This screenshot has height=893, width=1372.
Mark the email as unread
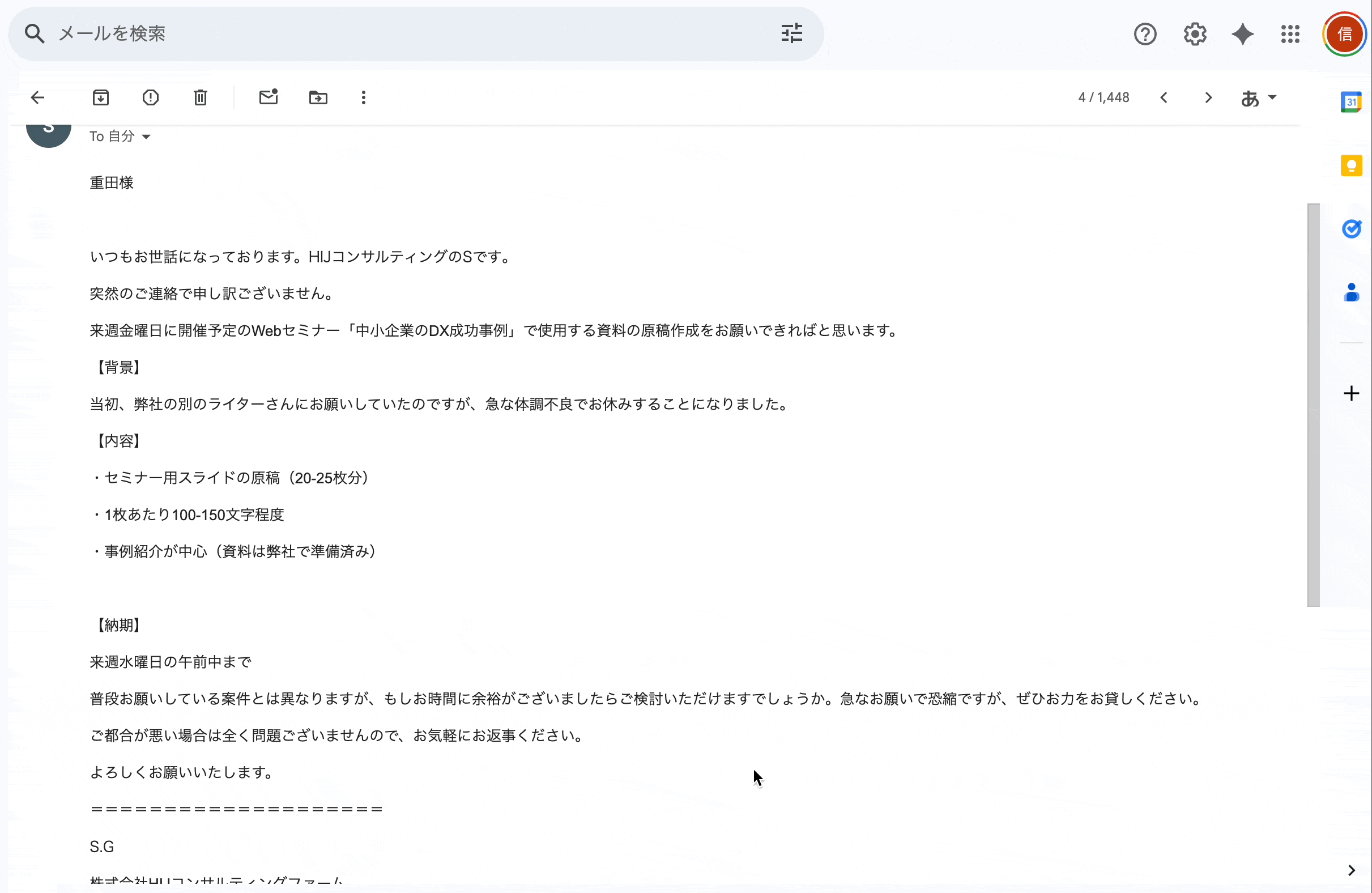point(269,97)
